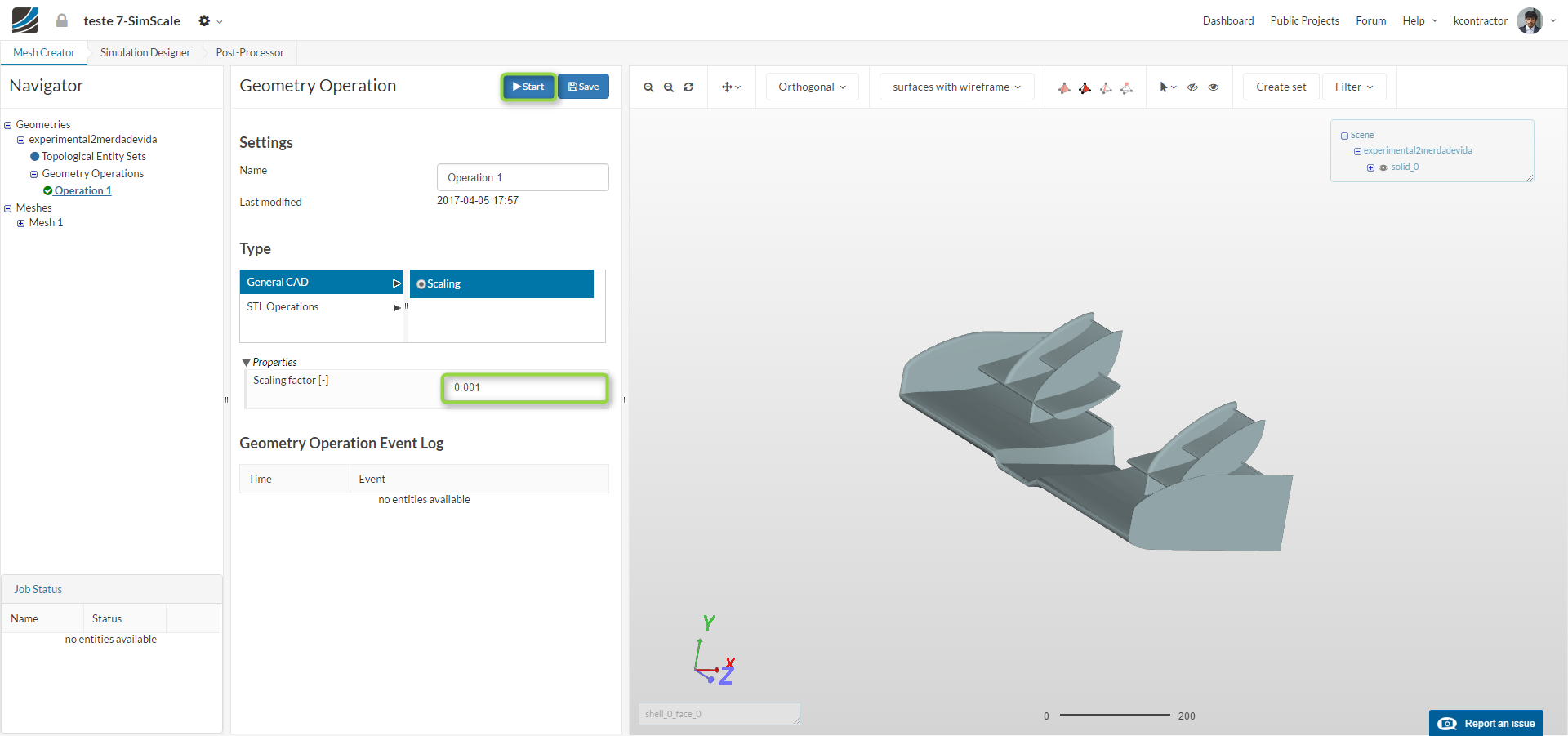Image resolution: width=1568 pixels, height=736 pixels.
Task: Click the Scaling factor input field
Action: [525, 388]
